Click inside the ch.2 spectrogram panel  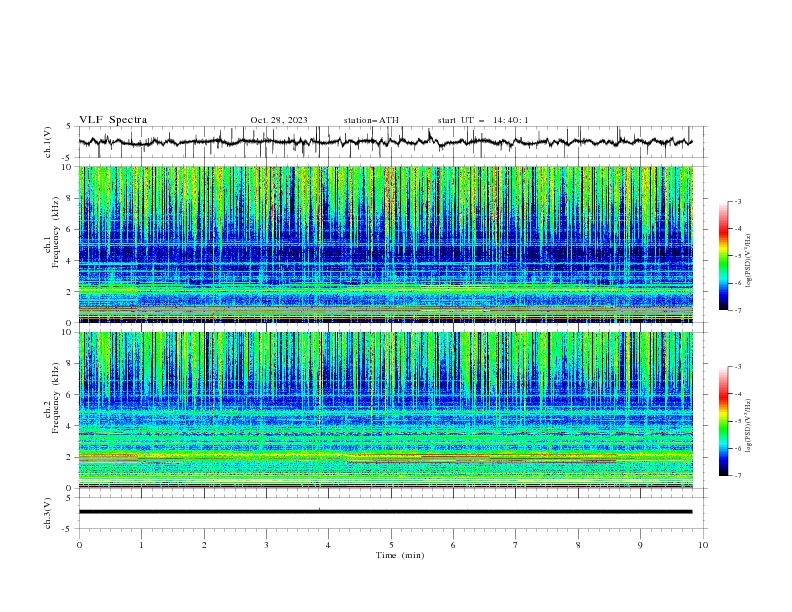386,410
